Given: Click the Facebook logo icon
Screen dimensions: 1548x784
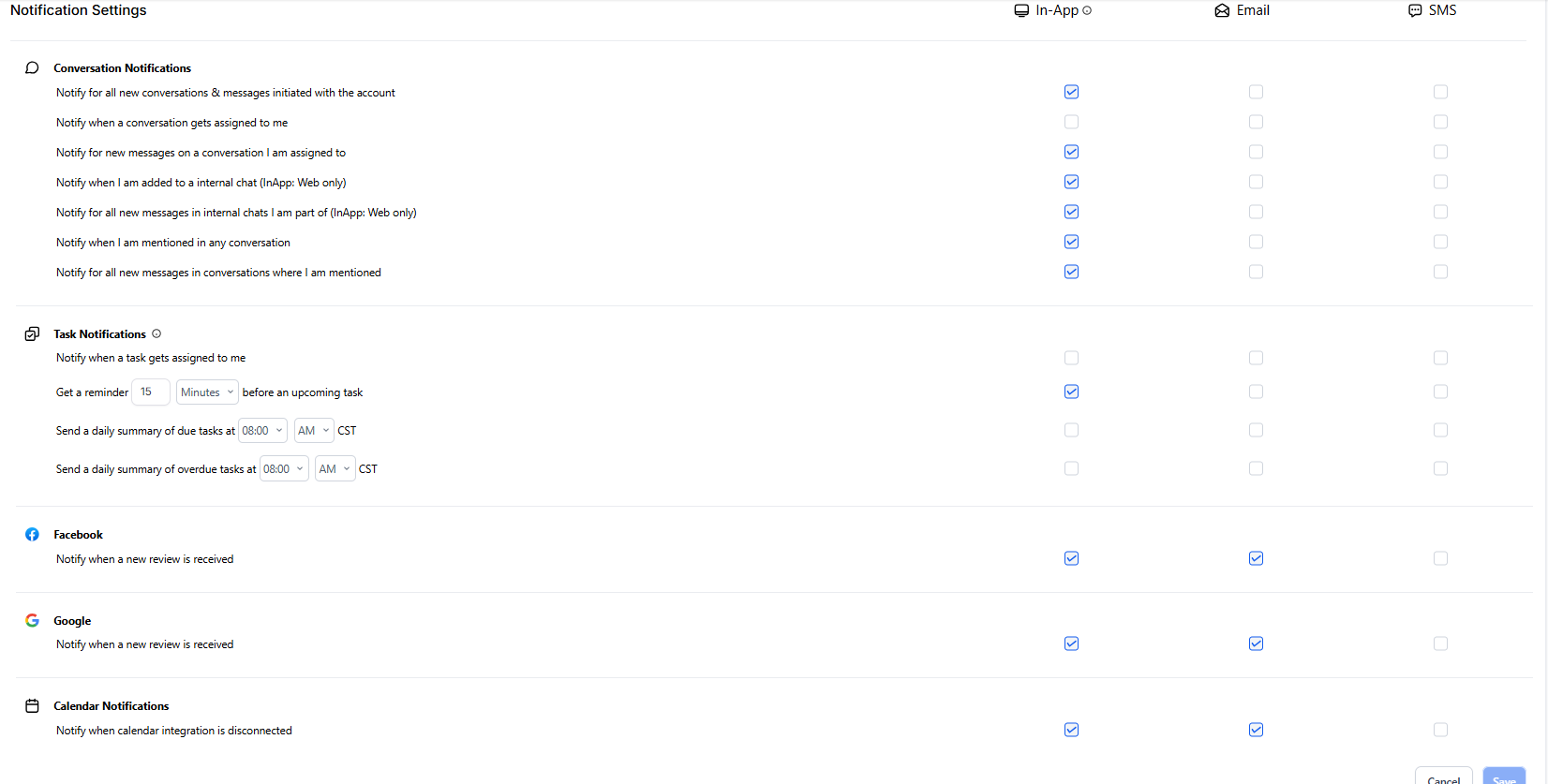Looking at the screenshot, I should [x=32, y=535].
